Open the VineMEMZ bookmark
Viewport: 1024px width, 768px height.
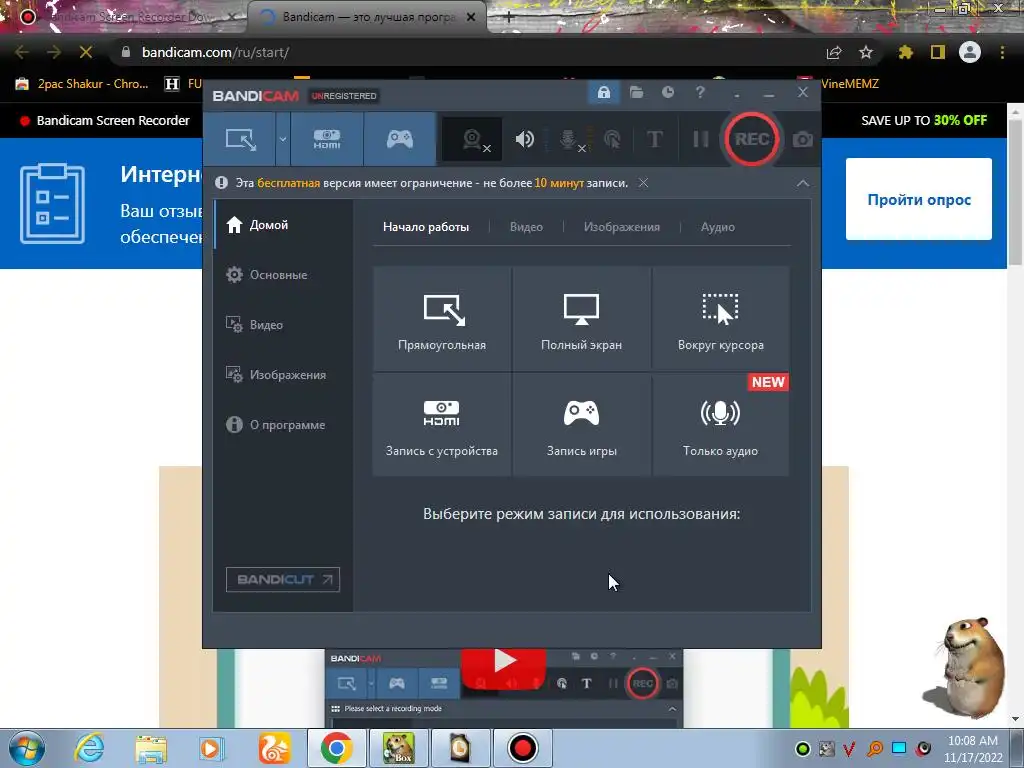point(850,84)
